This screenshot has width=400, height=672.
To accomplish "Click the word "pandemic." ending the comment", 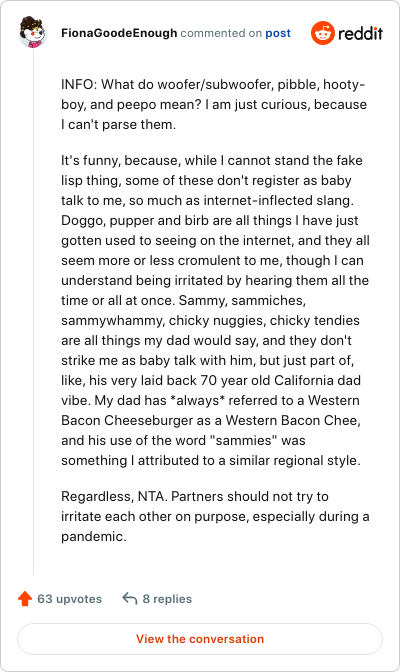I will pyautogui.click(x=94, y=536).
